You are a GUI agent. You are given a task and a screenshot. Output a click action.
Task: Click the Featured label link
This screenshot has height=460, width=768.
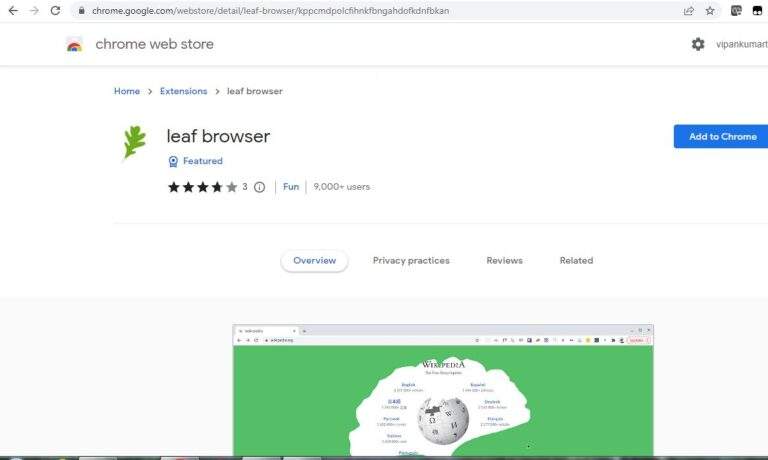click(203, 161)
